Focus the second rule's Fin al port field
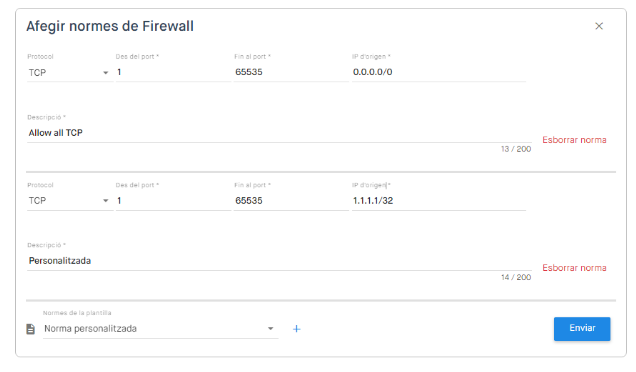 click(291, 201)
